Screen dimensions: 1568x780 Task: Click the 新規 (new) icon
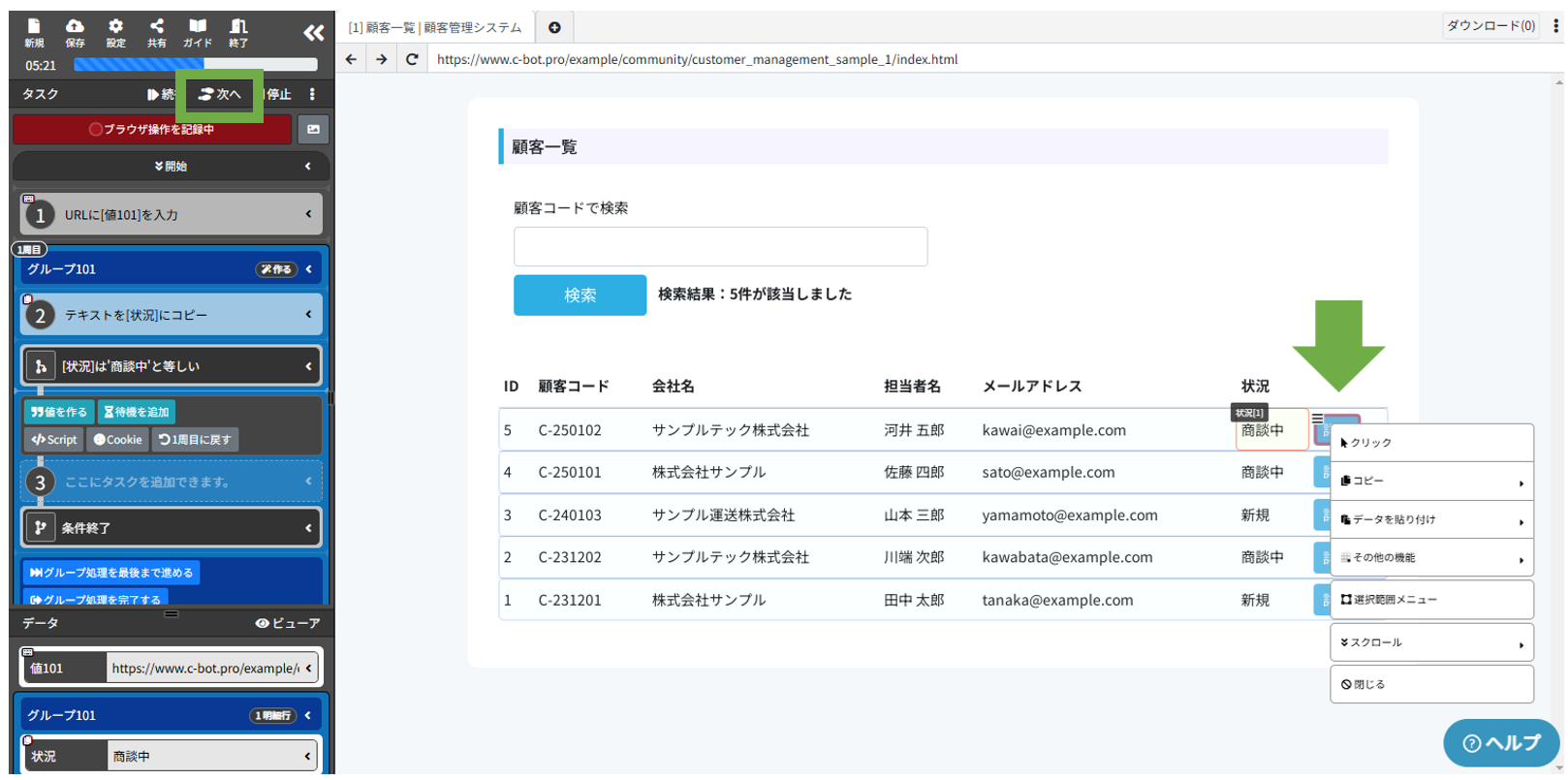pos(34,32)
